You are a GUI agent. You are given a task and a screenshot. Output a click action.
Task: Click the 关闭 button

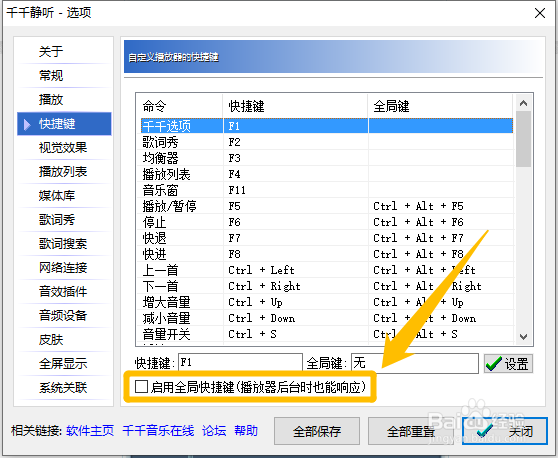coord(505,431)
